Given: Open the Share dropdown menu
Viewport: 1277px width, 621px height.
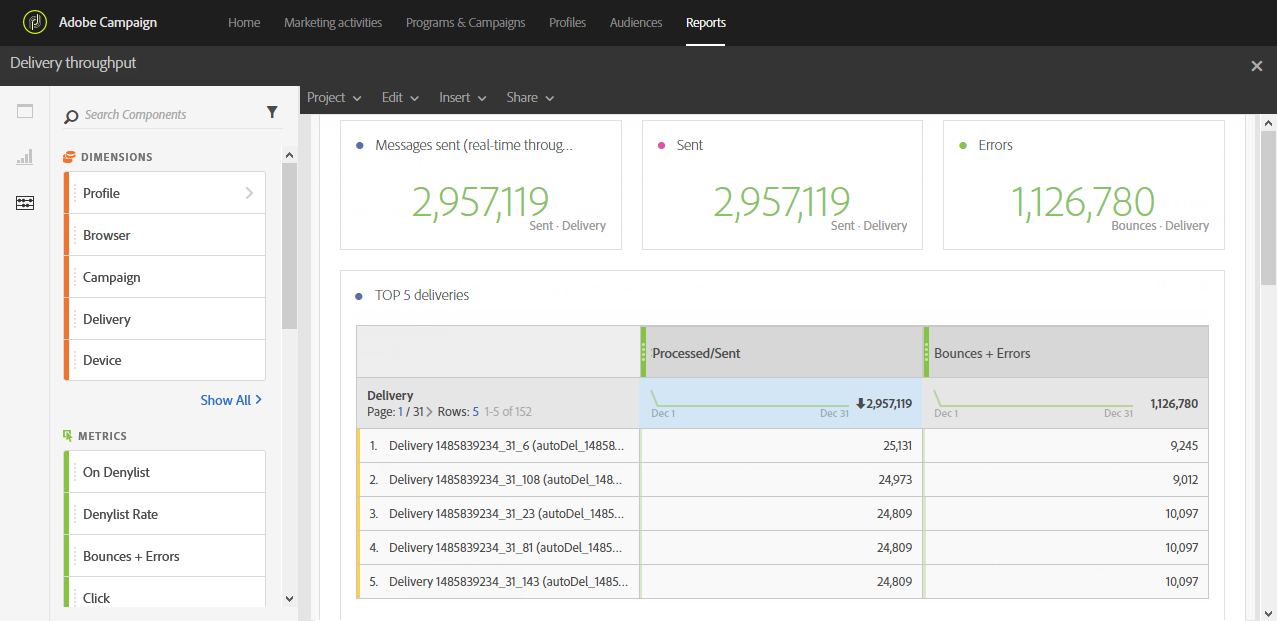Looking at the screenshot, I should pyautogui.click(x=530, y=97).
